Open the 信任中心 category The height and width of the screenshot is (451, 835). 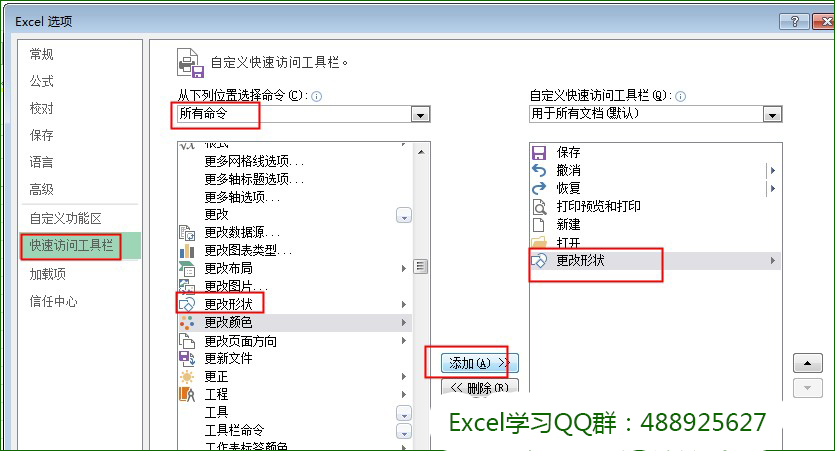(x=54, y=301)
